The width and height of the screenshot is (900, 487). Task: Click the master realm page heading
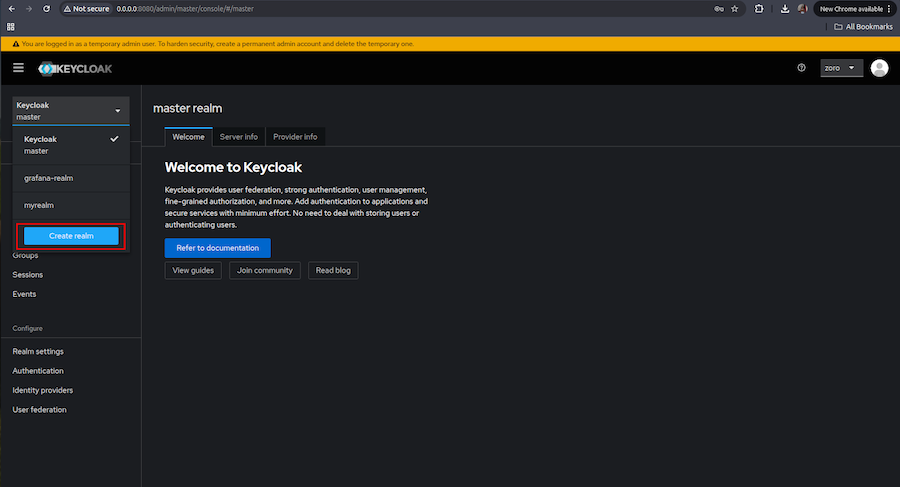[x=188, y=108]
